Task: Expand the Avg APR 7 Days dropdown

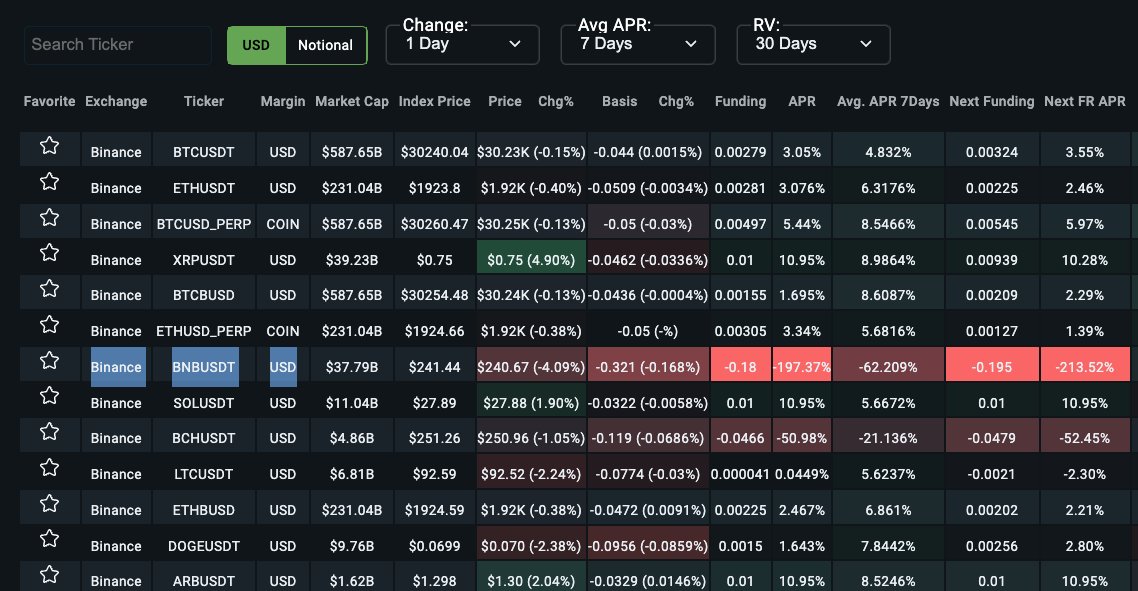Action: coord(637,44)
